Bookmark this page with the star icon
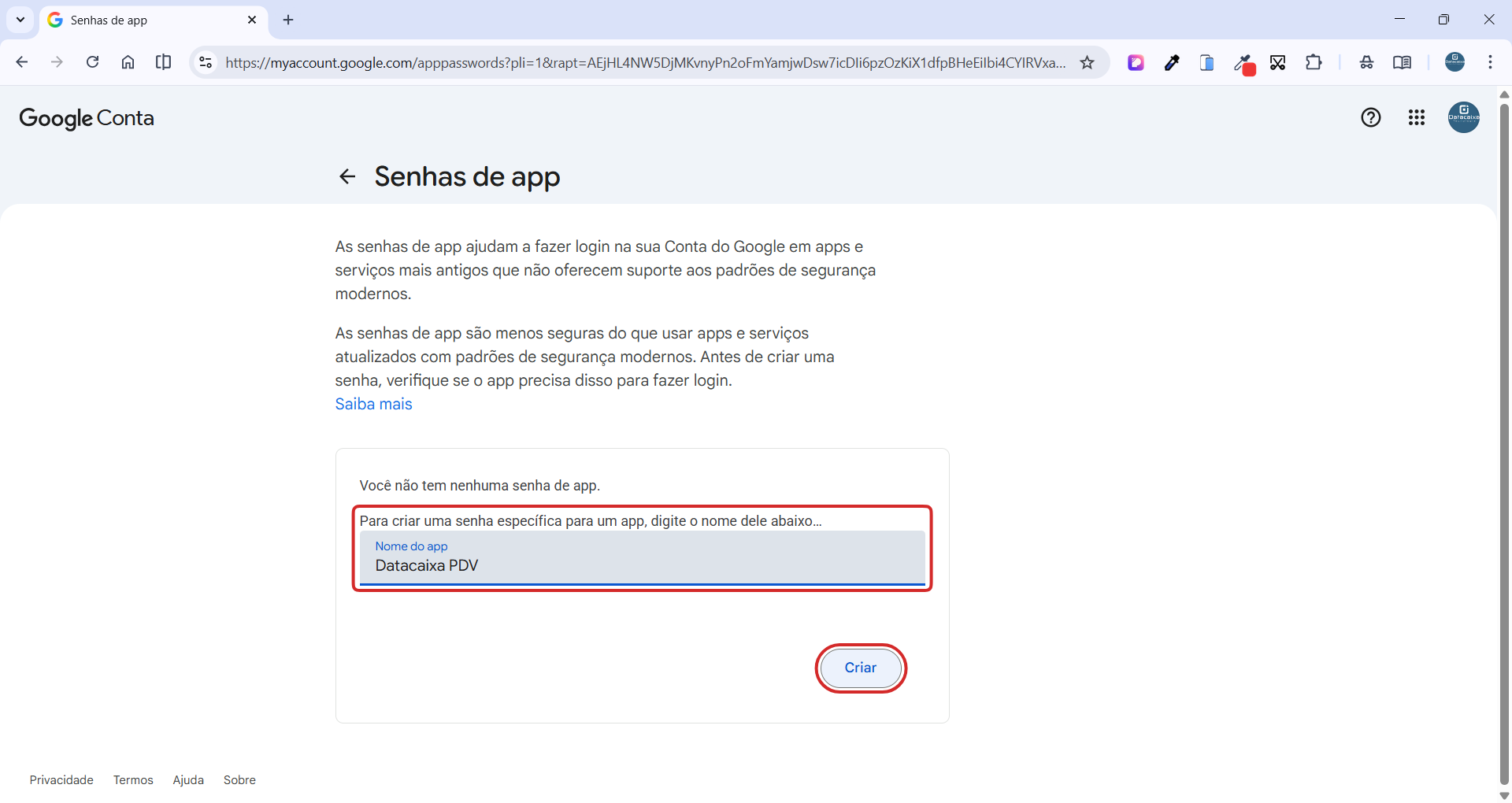Image resolution: width=1512 pixels, height=803 pixels. click(1087, 63)
